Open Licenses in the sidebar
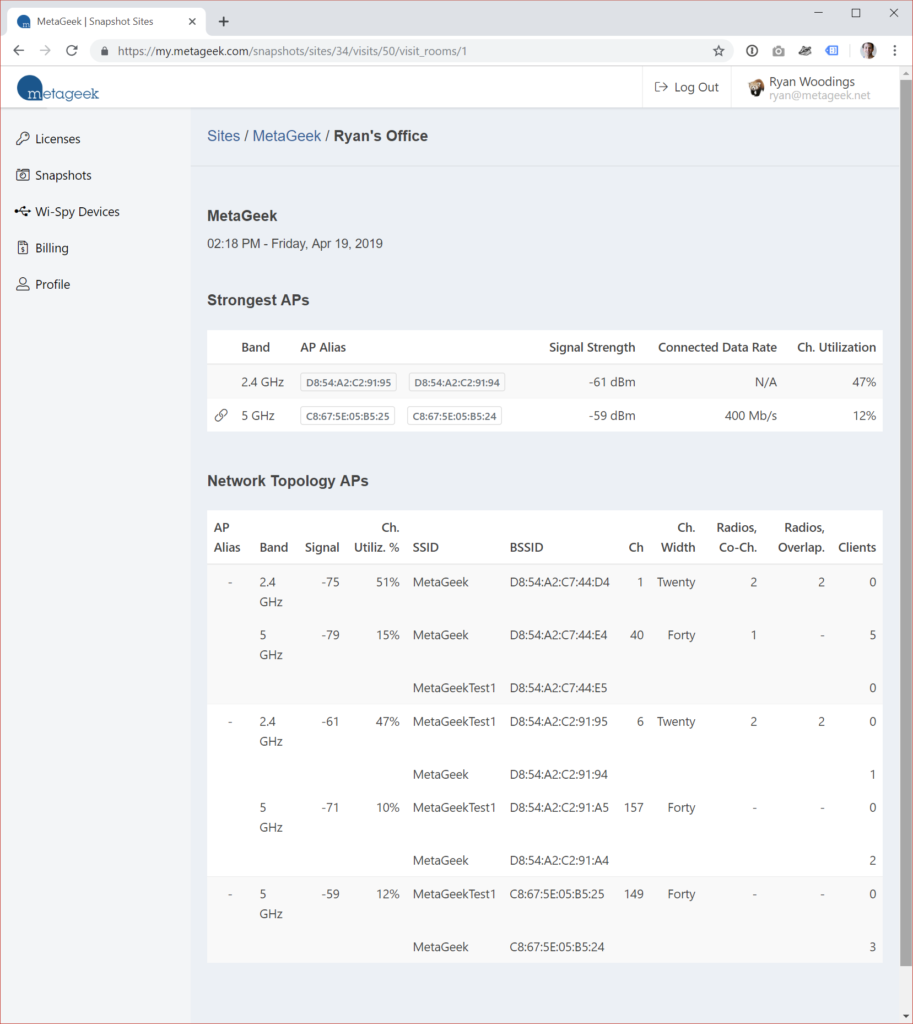The height and width of the screenshot is (1024, 913). [57, 138]
